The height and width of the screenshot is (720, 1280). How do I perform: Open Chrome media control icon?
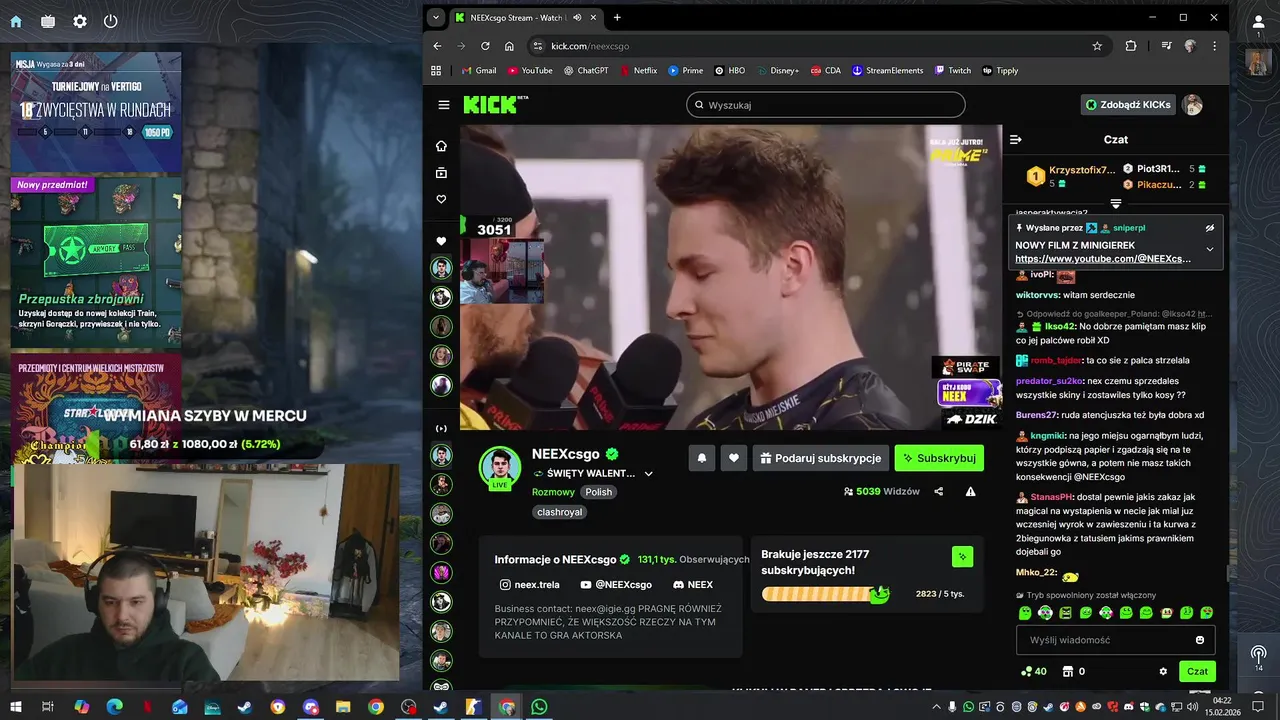[1166, 46]
